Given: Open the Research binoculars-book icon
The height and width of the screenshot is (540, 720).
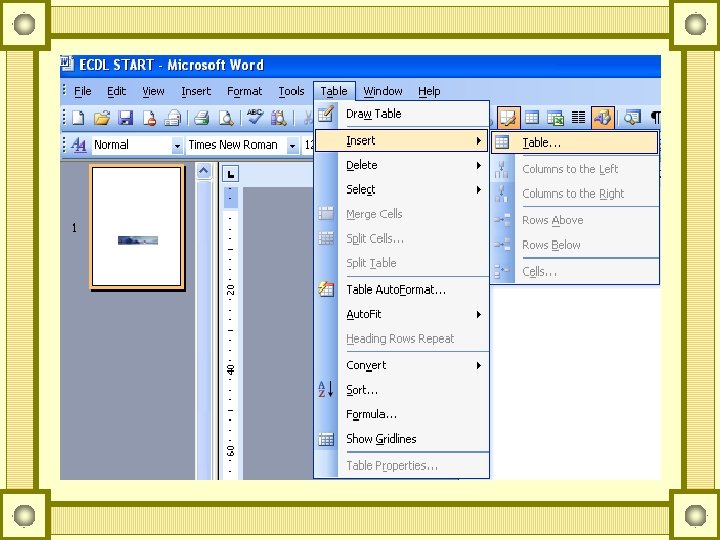Looking at the screenshot, I should [278, 118].
